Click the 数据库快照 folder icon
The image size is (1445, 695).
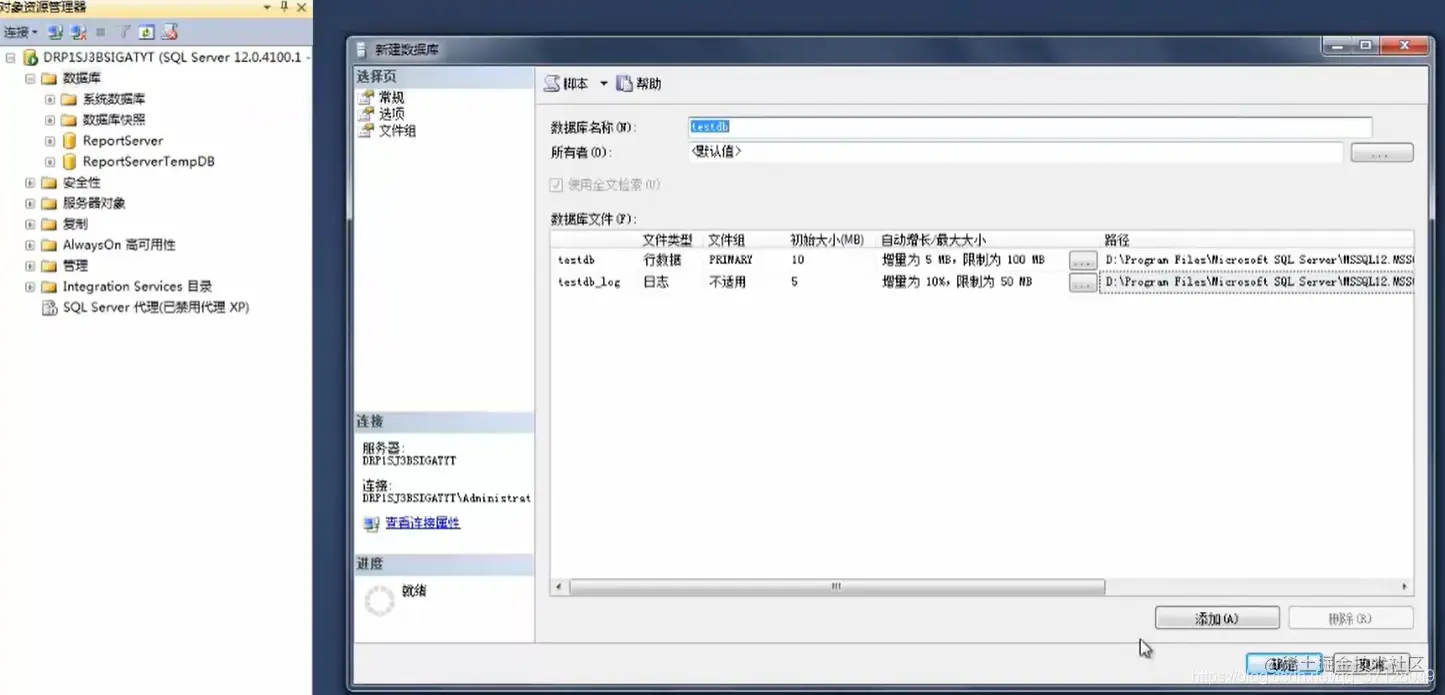tap(69, 120)
